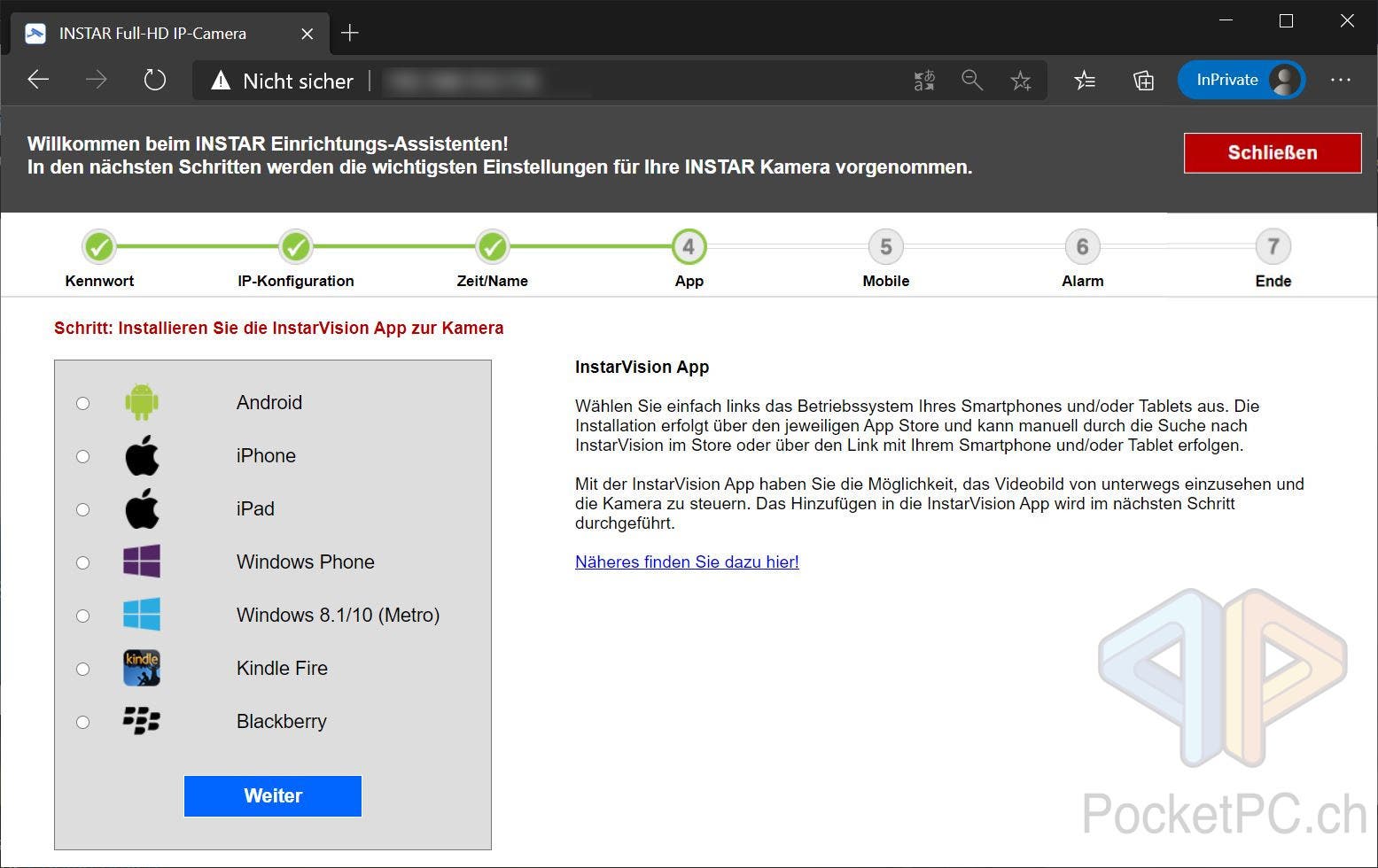Image resolution: width=1378 pixels, height=868 pixels.
Task: Select the iPad radio button
Action: pyautogui.click(x=82, y=509)
